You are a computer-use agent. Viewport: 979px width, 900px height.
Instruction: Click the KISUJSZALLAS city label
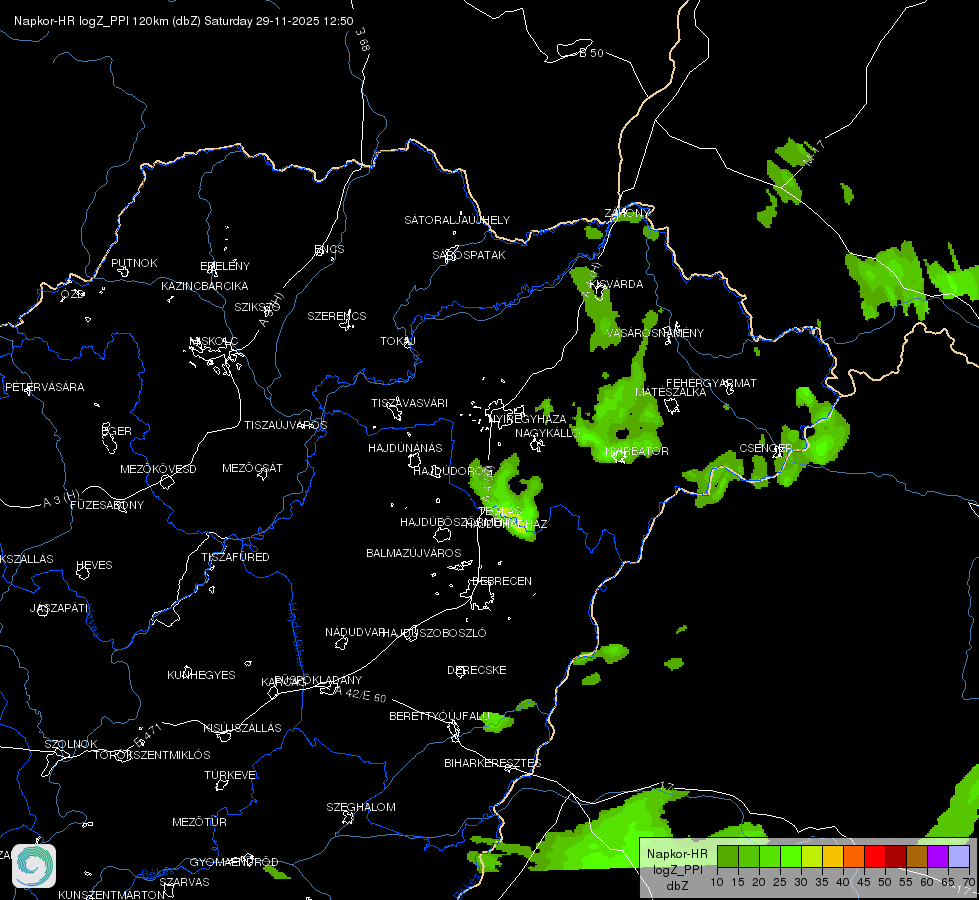242,728
